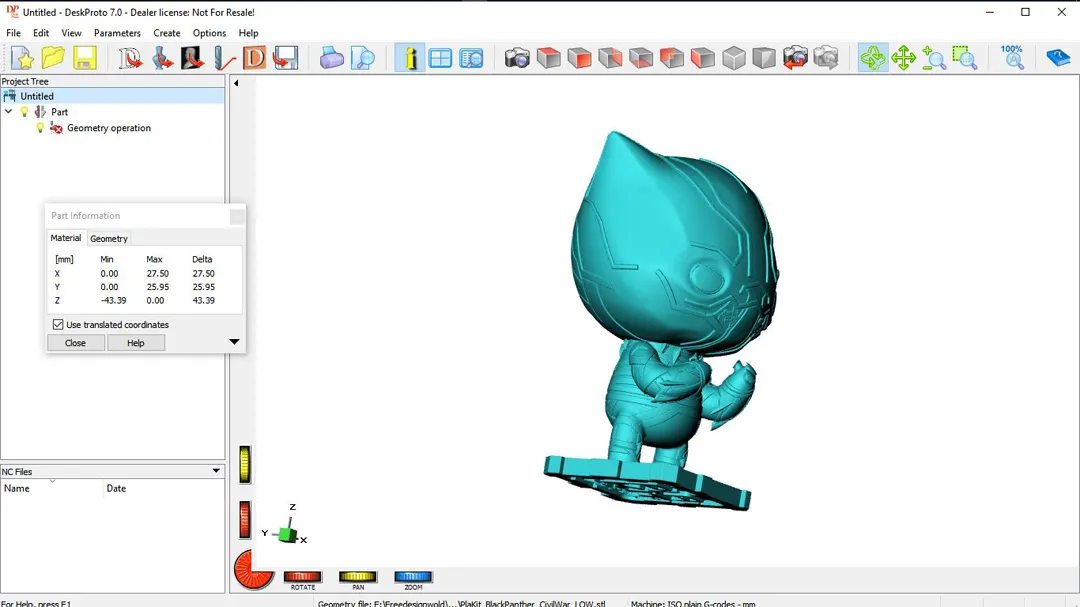Collapse the side panel with the left arrow

pos(236,83)
